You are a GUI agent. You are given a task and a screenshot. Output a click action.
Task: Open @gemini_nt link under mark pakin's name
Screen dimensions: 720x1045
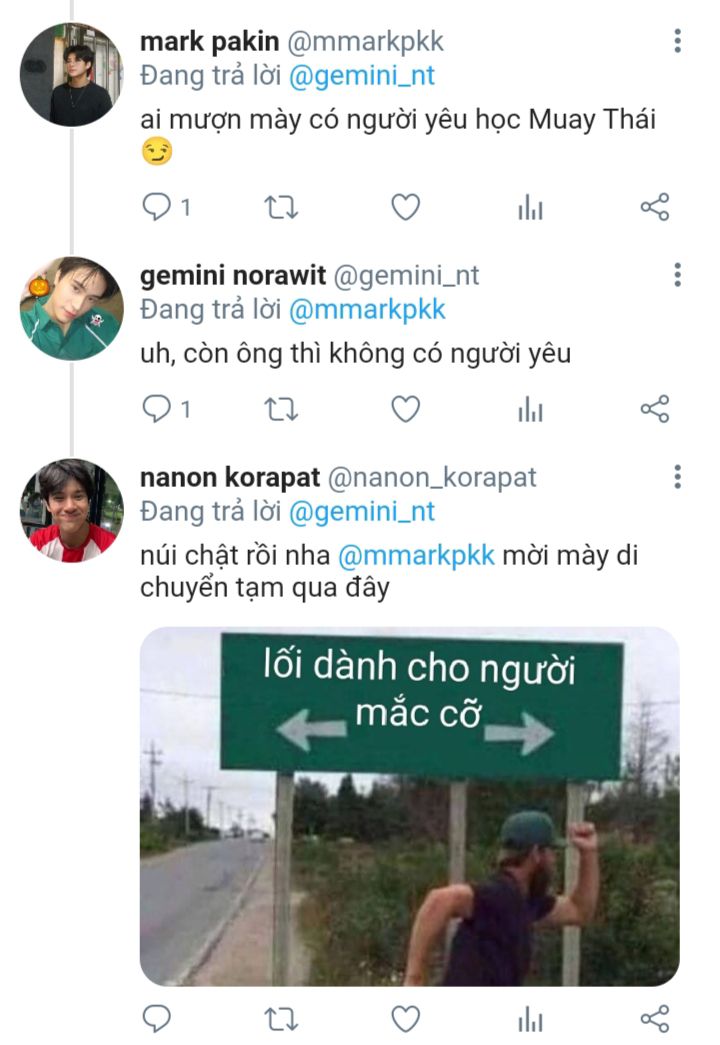pos(362,76)
